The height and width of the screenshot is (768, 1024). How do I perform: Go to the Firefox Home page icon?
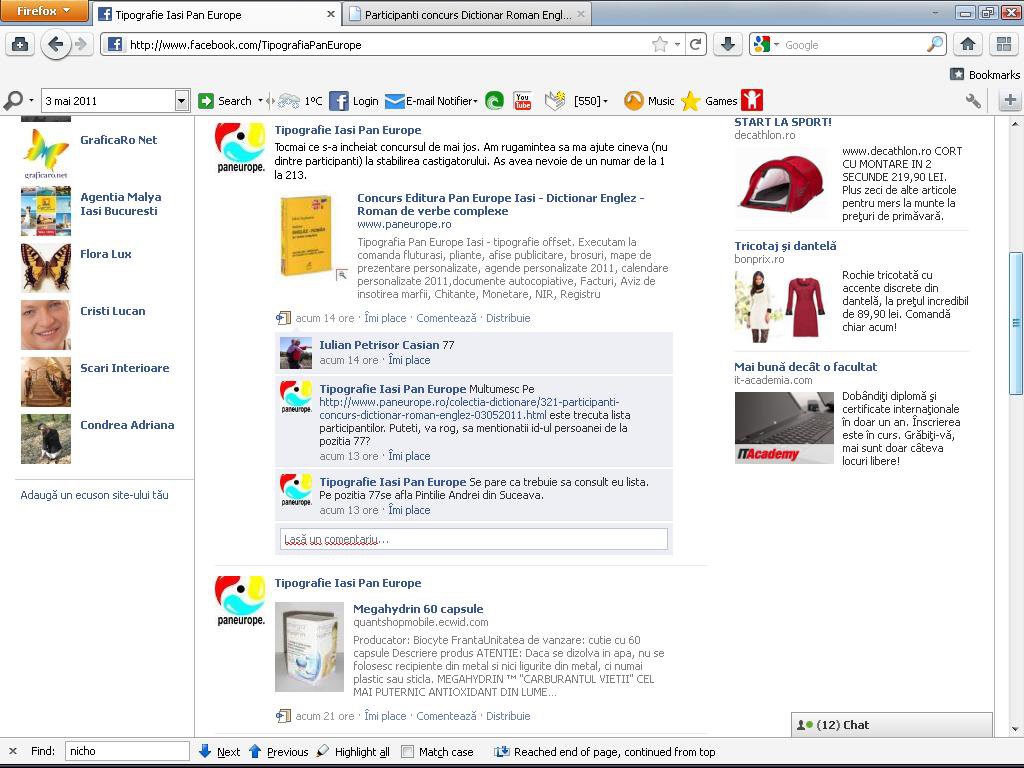coord(968,44)
